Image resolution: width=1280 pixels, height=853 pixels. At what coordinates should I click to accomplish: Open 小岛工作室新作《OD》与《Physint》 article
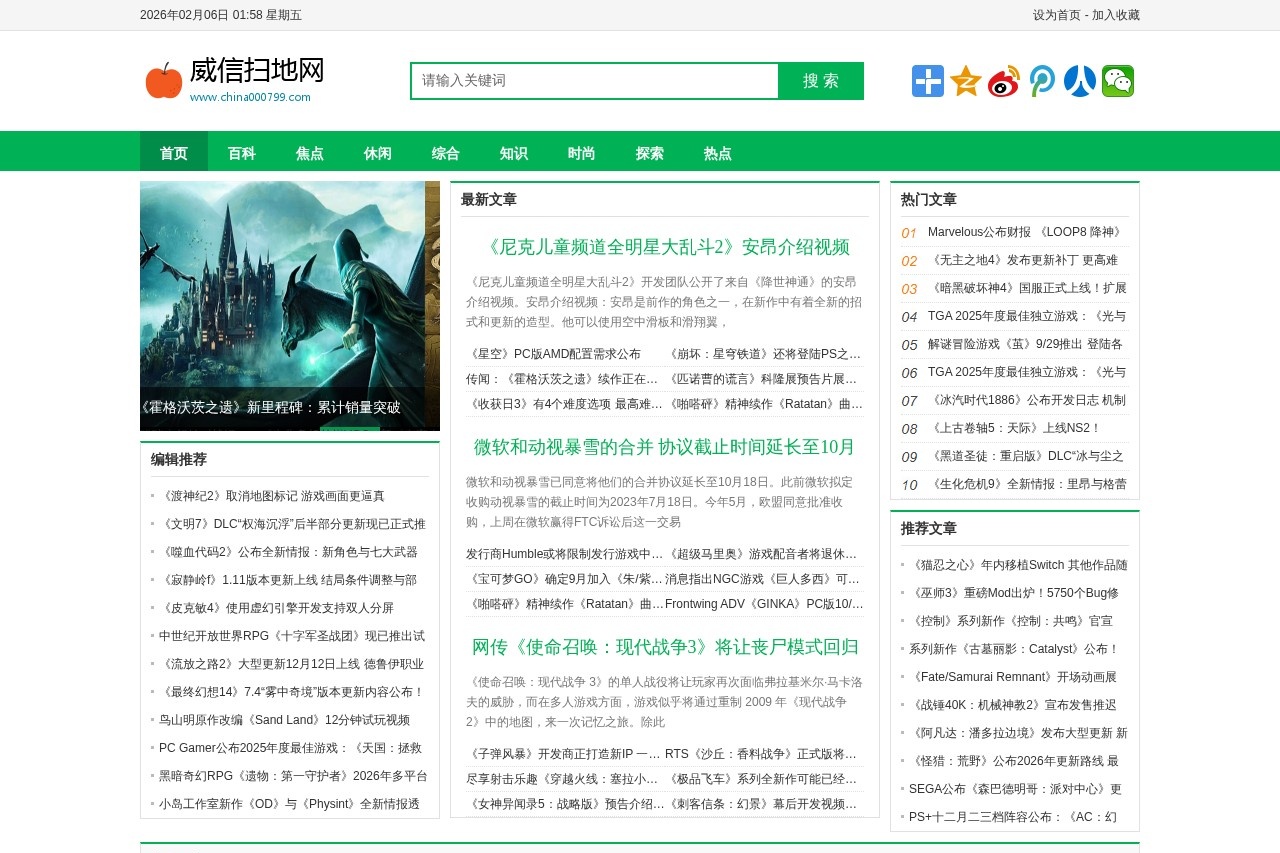tap(289, 804)
